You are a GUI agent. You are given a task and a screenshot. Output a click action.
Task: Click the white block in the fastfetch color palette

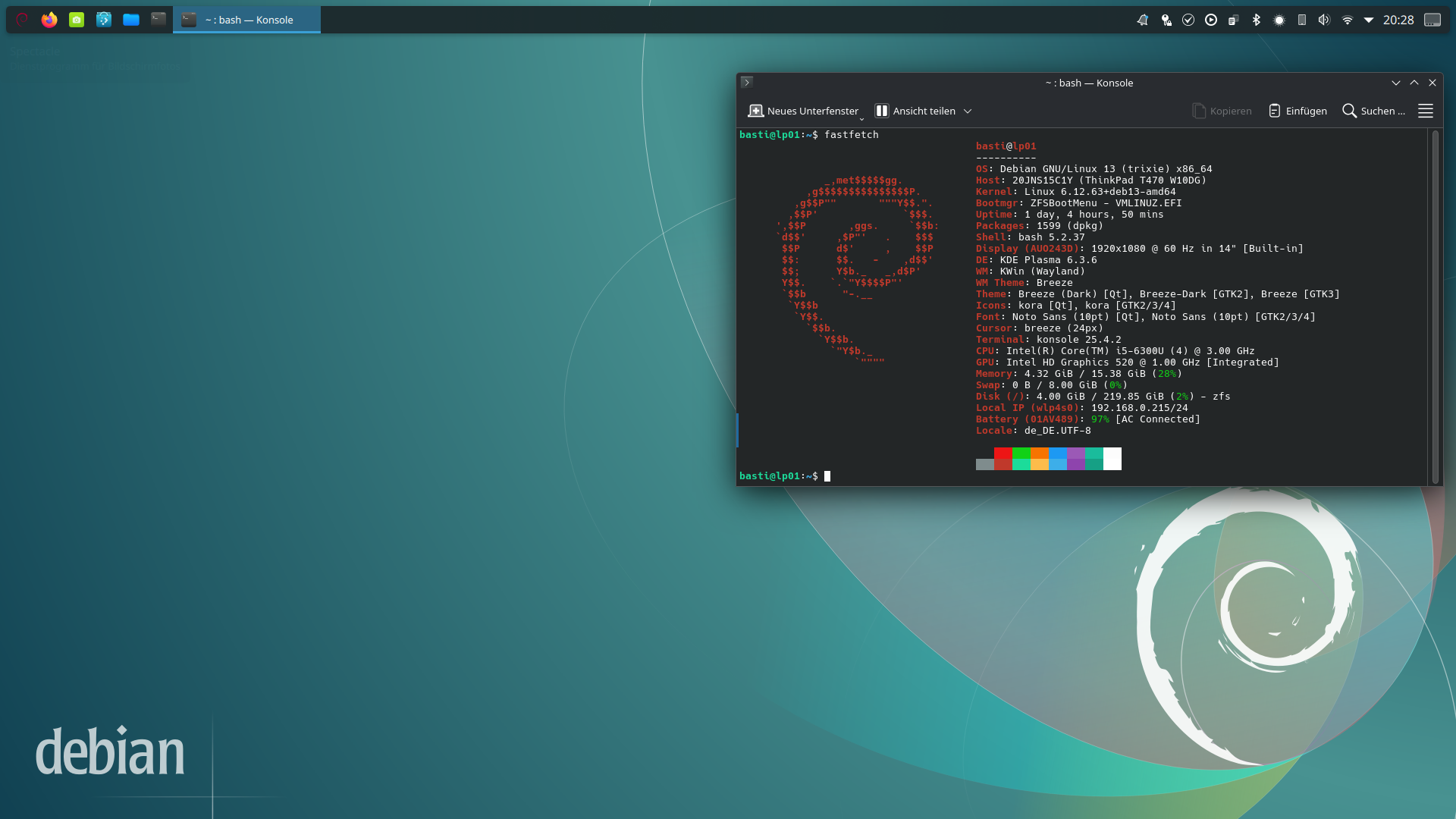[1112, 459]
